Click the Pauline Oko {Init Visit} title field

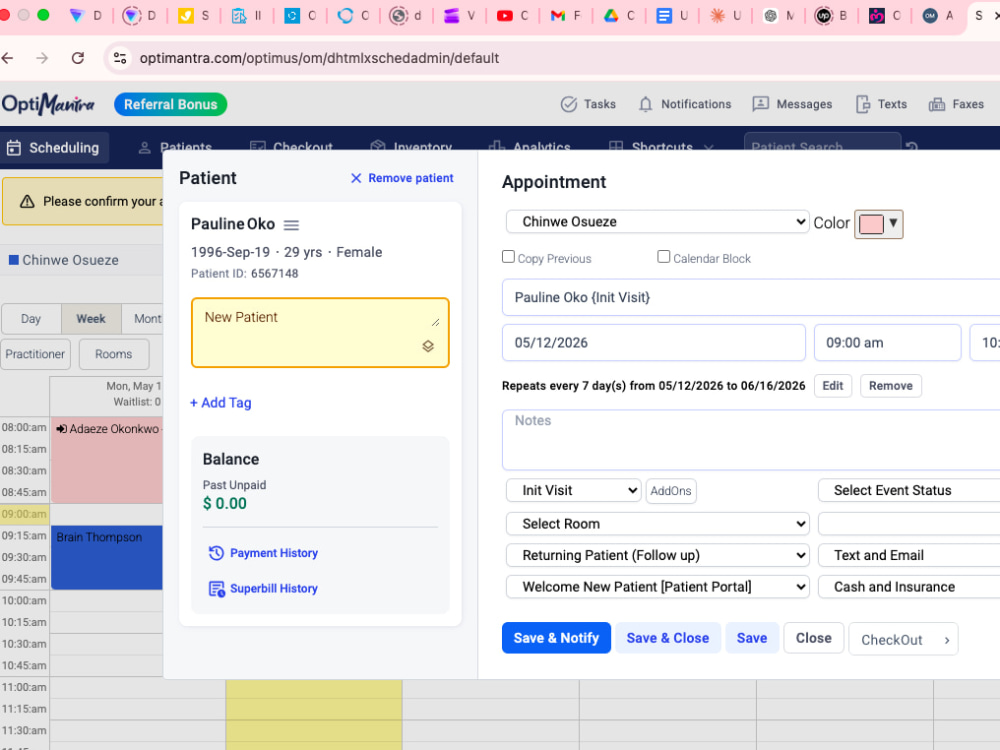751,298
